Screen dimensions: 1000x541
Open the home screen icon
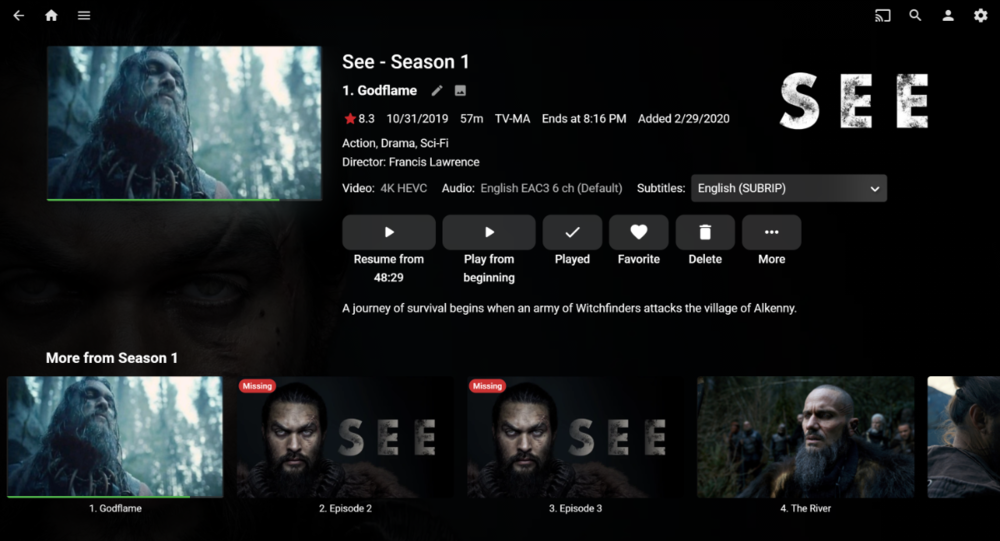click(52, 15)
